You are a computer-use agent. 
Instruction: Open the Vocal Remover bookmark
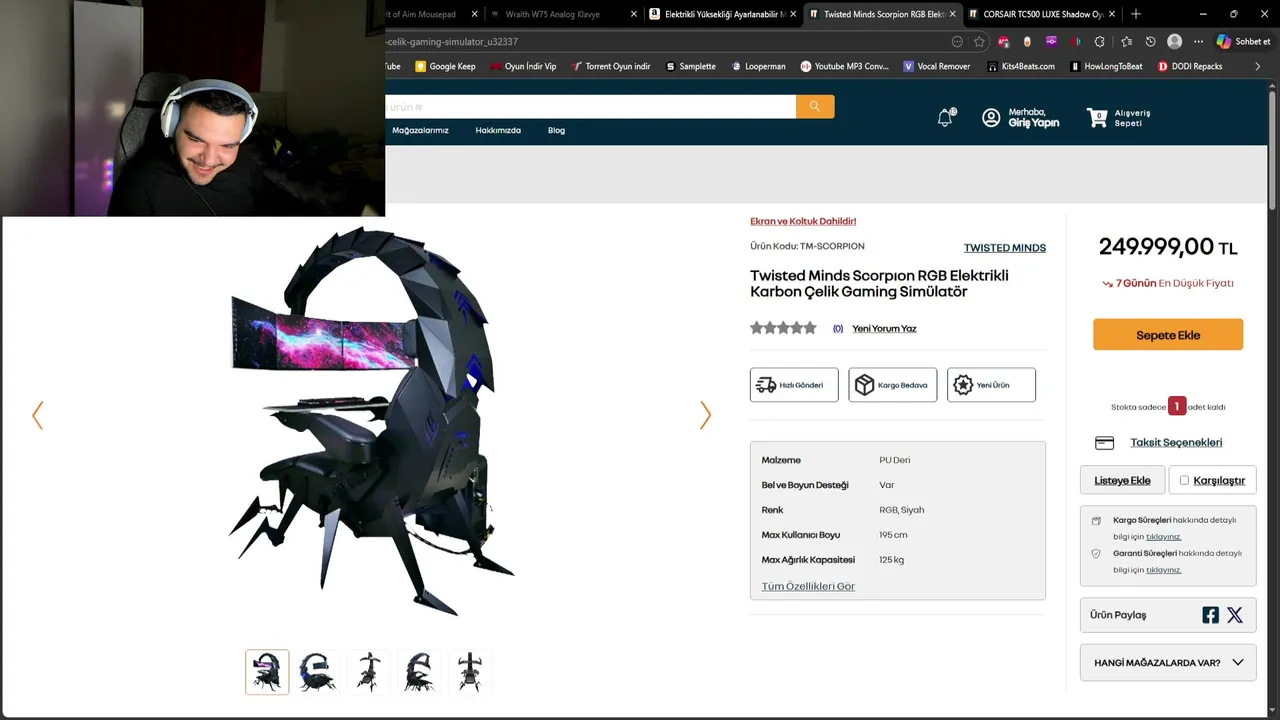(936, 66)
